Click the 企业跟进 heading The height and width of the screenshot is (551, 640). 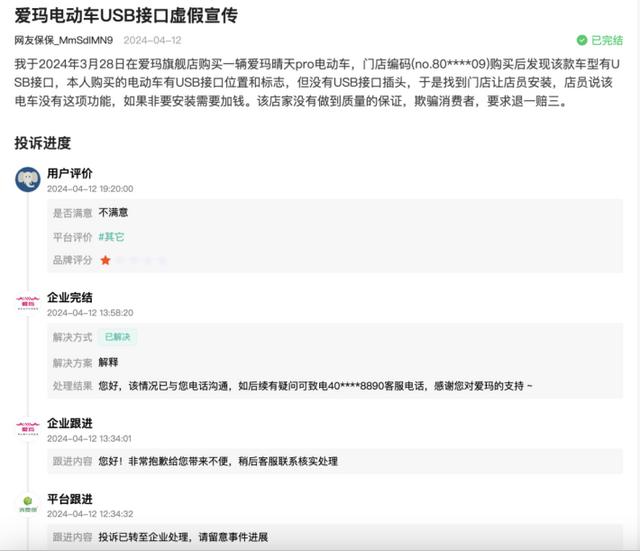pos(70,423)
